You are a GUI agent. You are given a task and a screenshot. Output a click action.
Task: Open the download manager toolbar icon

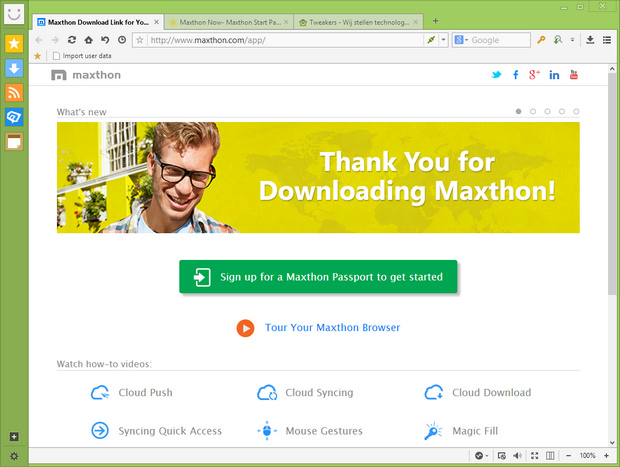pyautogui.click(x=590, y=40)
